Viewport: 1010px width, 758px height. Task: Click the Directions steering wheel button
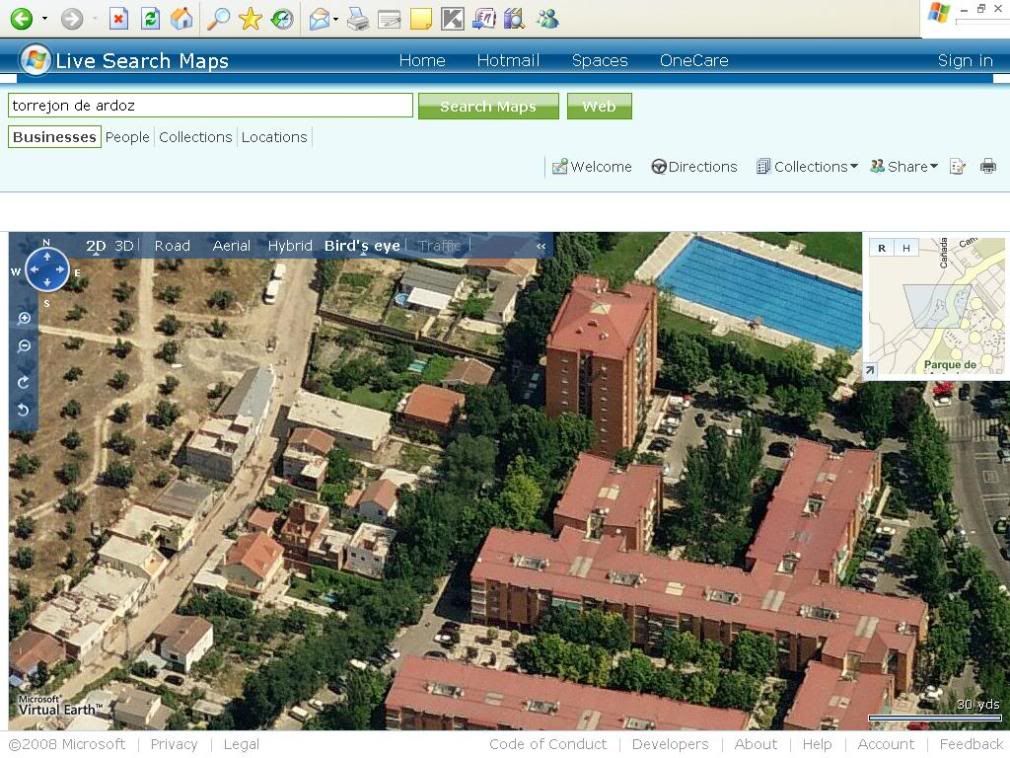694,167
